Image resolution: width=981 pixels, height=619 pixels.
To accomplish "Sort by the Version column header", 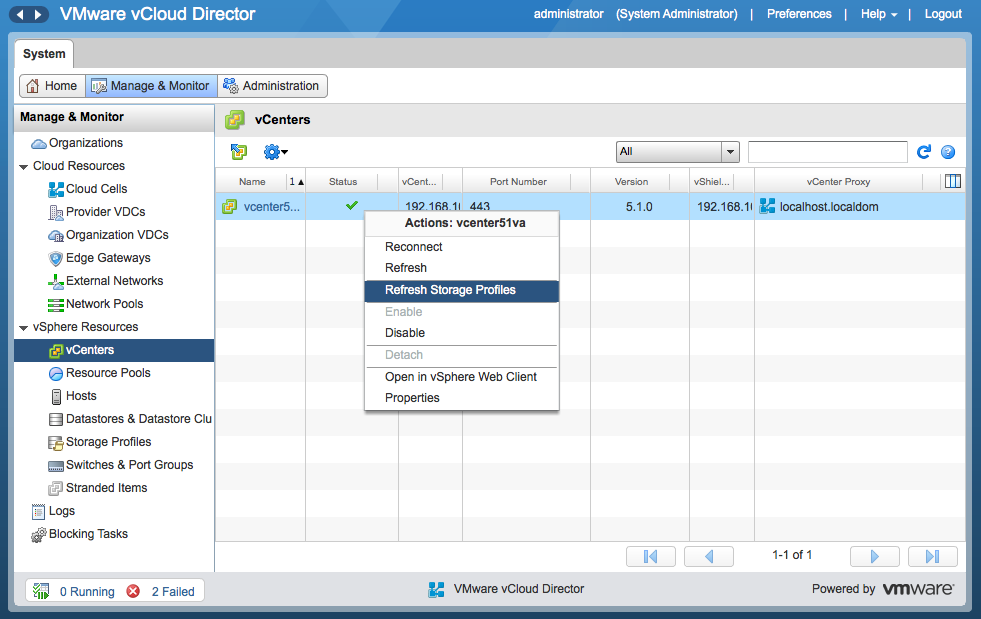I will pyautogui.click(x=631, y=182).
